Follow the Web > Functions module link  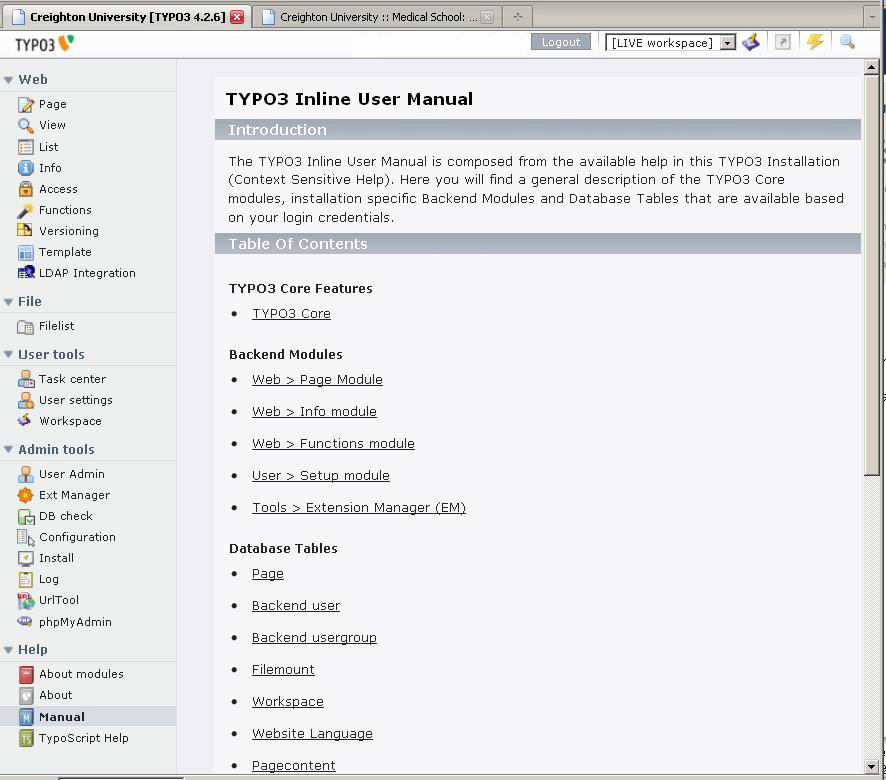click(x=333, y=444)
